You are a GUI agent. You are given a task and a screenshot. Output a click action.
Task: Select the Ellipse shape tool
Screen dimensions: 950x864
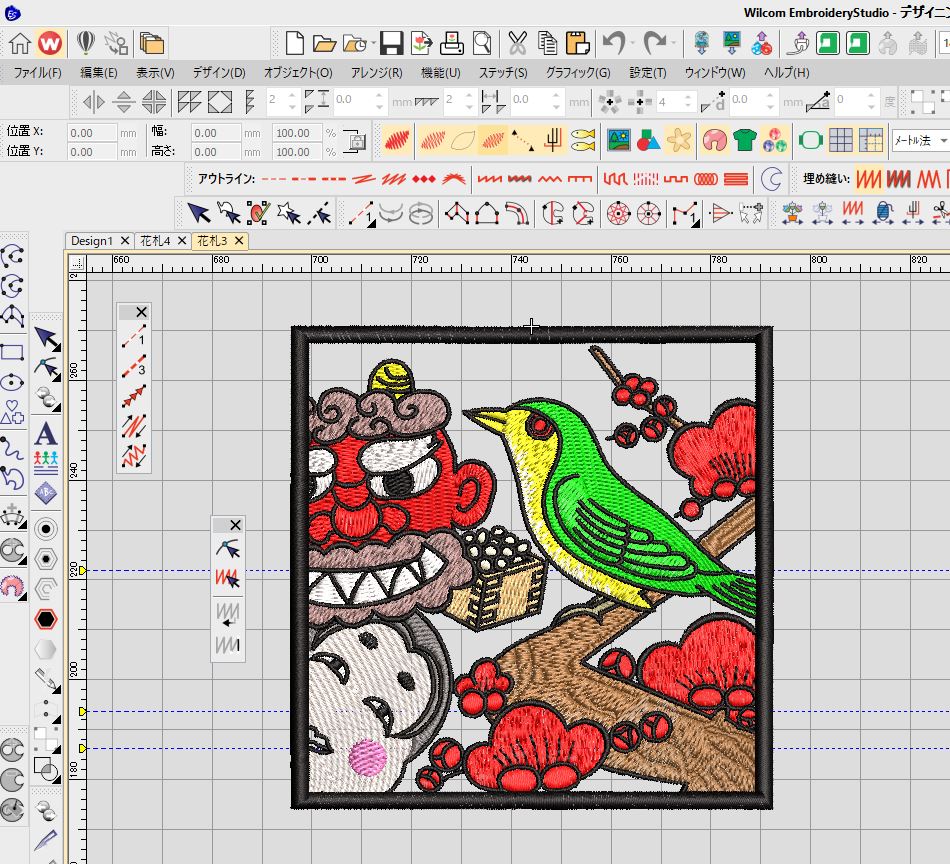click(12, 383)
